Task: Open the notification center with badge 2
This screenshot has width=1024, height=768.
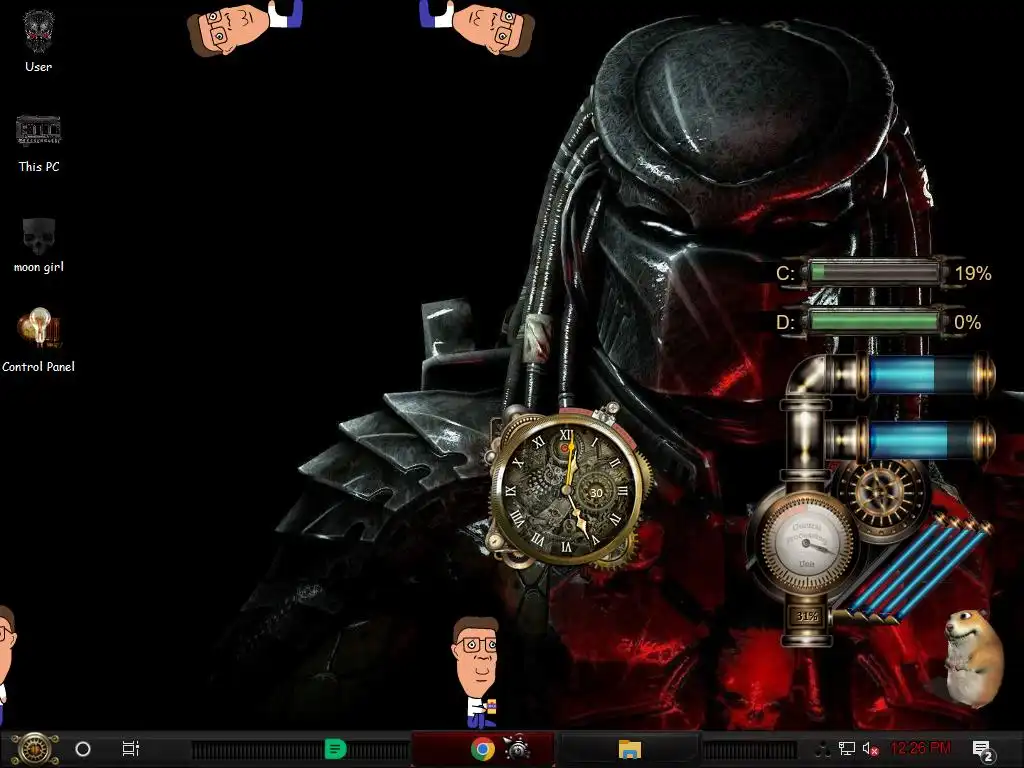Action: pyautogui.click(x=983, y=750)
